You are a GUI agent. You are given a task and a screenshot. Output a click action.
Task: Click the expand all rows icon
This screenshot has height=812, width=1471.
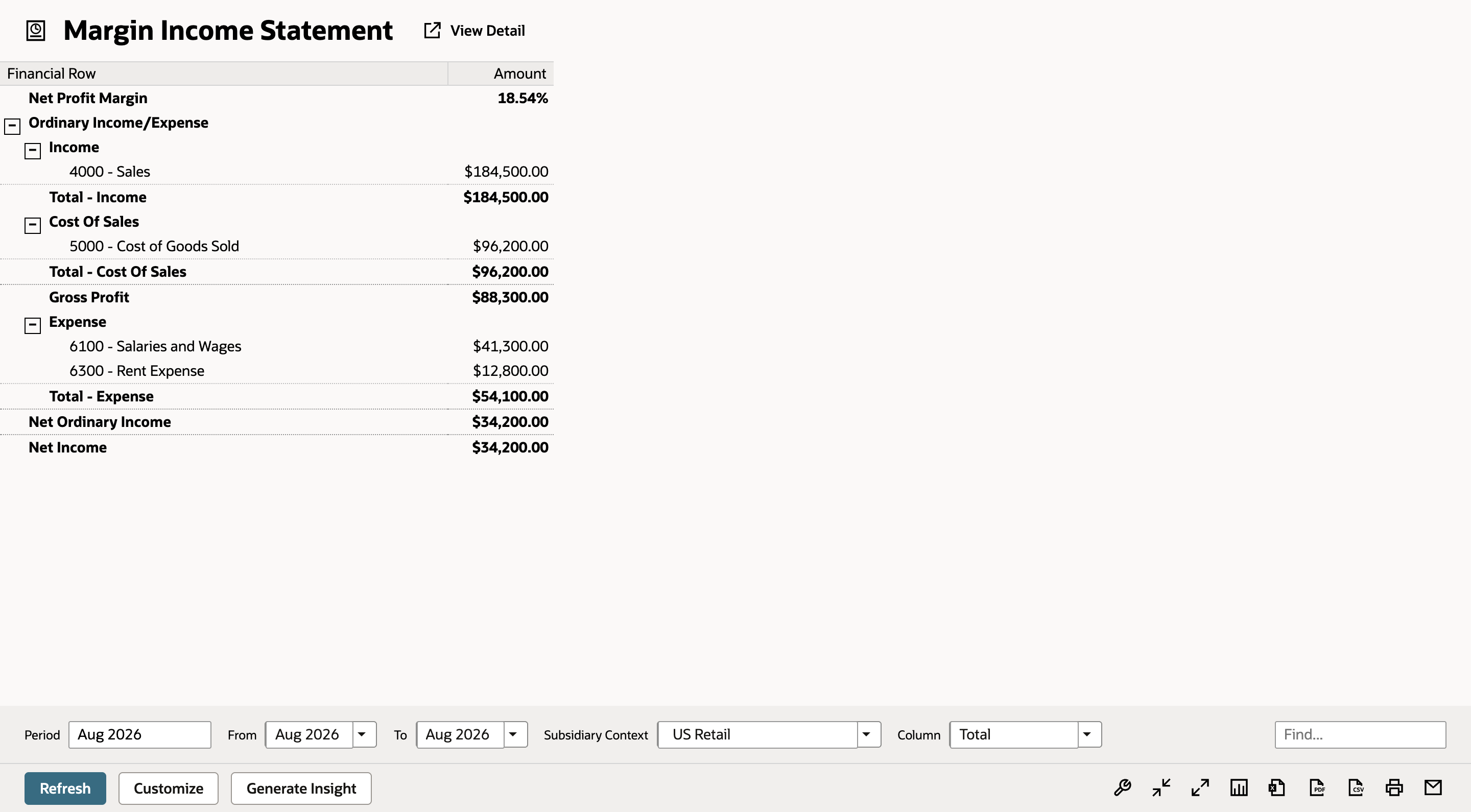tap(1200, 787)
